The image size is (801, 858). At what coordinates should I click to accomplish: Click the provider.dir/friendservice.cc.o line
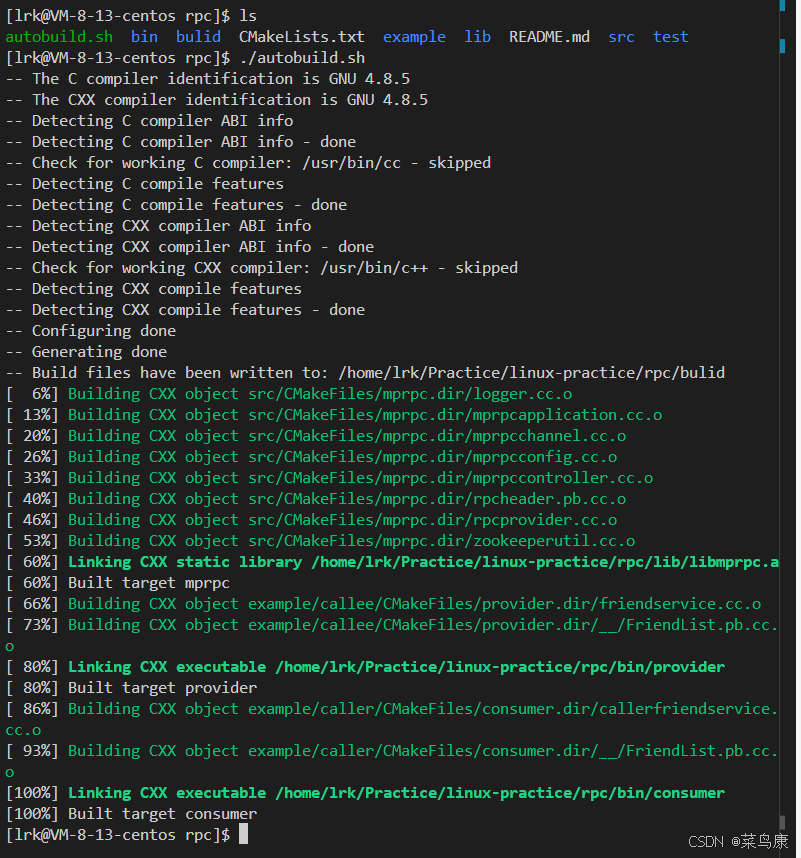point(383,604)
